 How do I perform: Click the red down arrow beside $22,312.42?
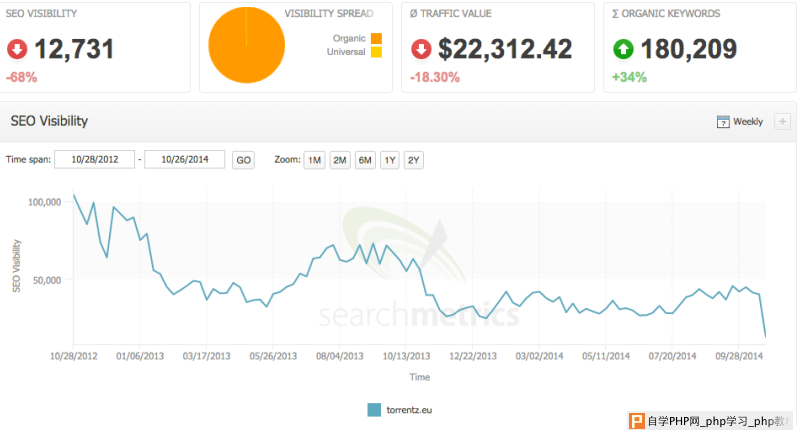422,50
